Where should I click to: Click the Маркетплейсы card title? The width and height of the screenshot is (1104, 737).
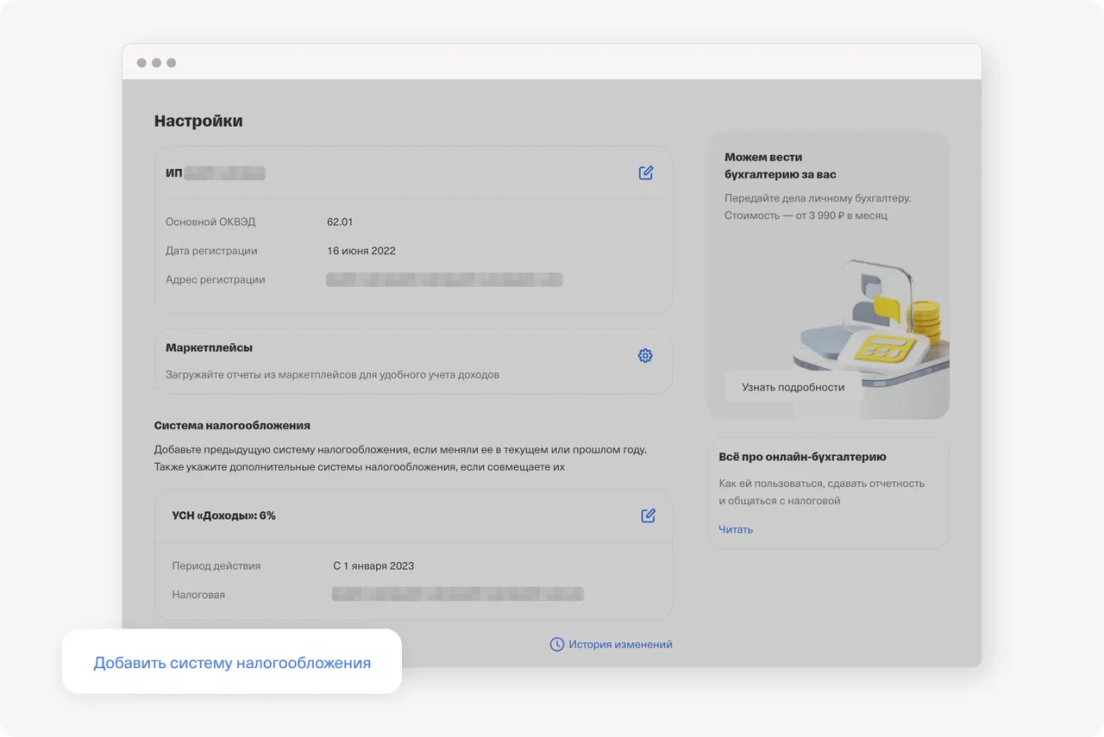209,348
